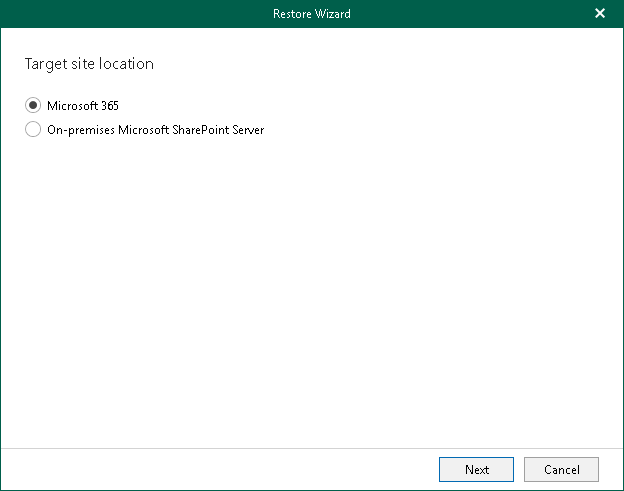This screenshot has height=491, width=624.
Task: Click the blank white area below the options
Action: pyautogui.click(x=312, y=300)
